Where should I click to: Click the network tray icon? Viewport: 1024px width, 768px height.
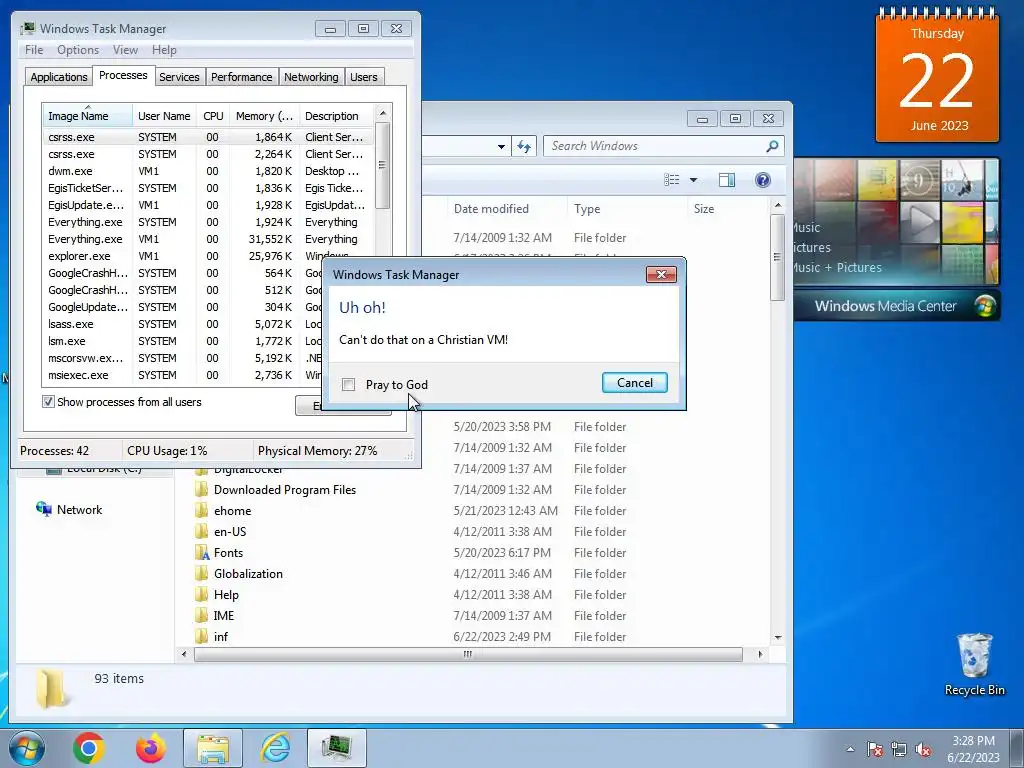click(899, 749)
